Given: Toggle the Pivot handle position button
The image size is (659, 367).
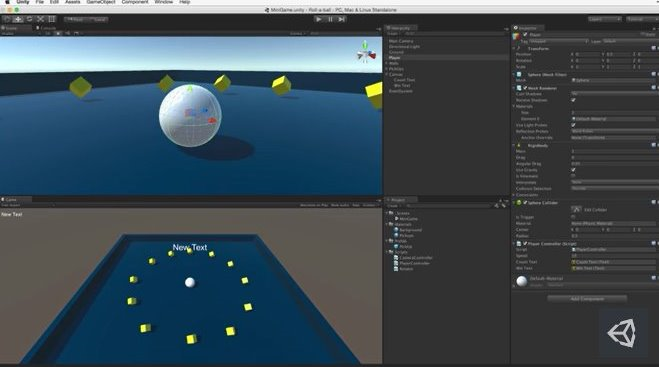Looking at the screenshot, I should pos(75,19).
